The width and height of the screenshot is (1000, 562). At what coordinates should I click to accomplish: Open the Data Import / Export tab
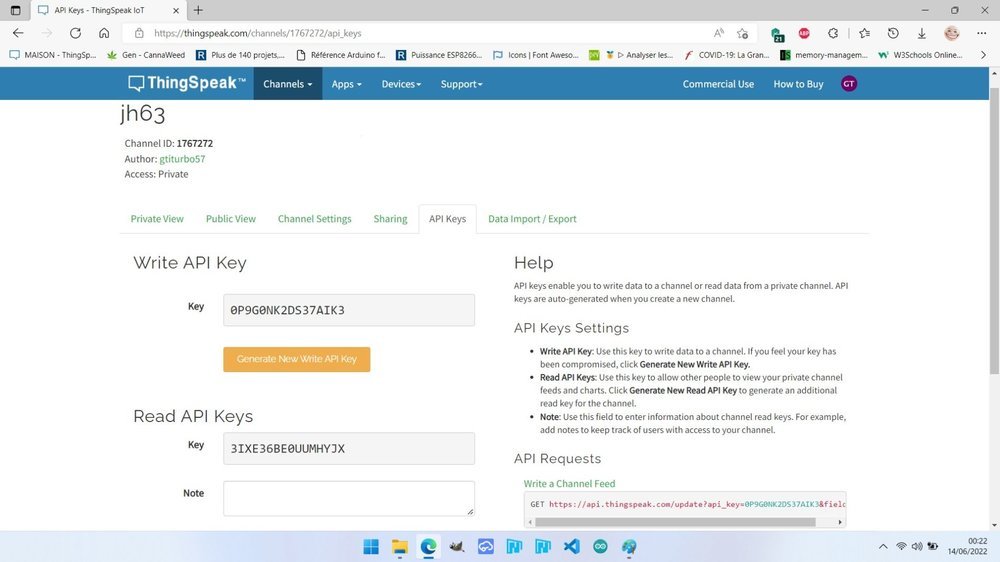point(532,219)
